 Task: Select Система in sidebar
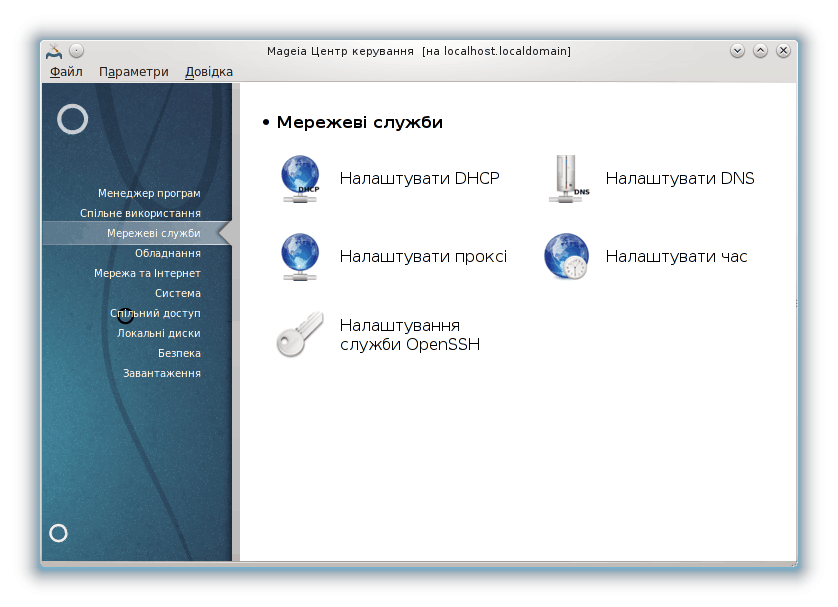pos(178,293)
